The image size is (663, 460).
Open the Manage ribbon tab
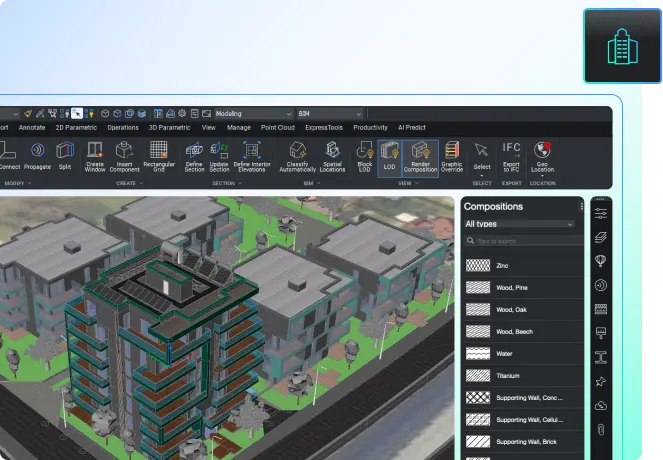[x=238, y=127]
